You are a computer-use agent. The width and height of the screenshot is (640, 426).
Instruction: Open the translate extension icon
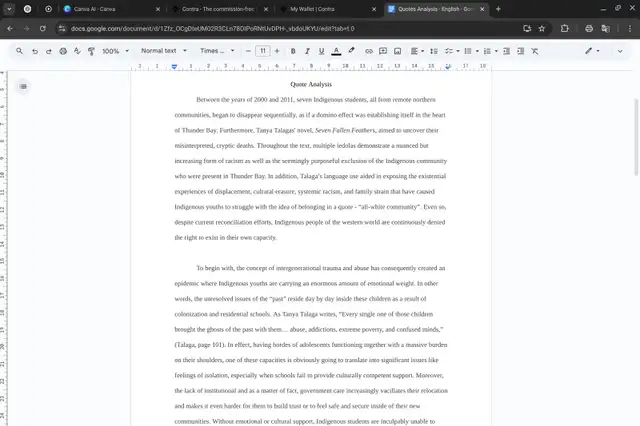606,29
